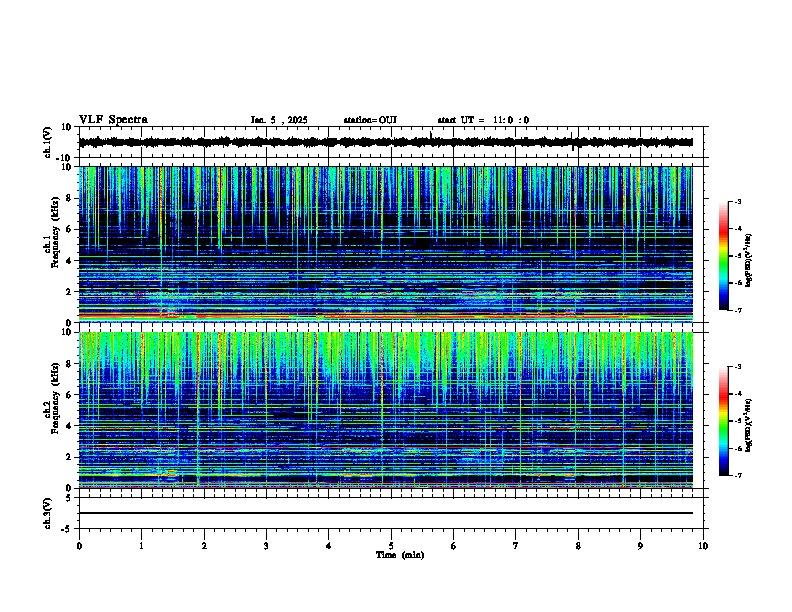Click inside the ch.1 spectrogram panel
Screen dimensions: 792x612
point(385,244)
